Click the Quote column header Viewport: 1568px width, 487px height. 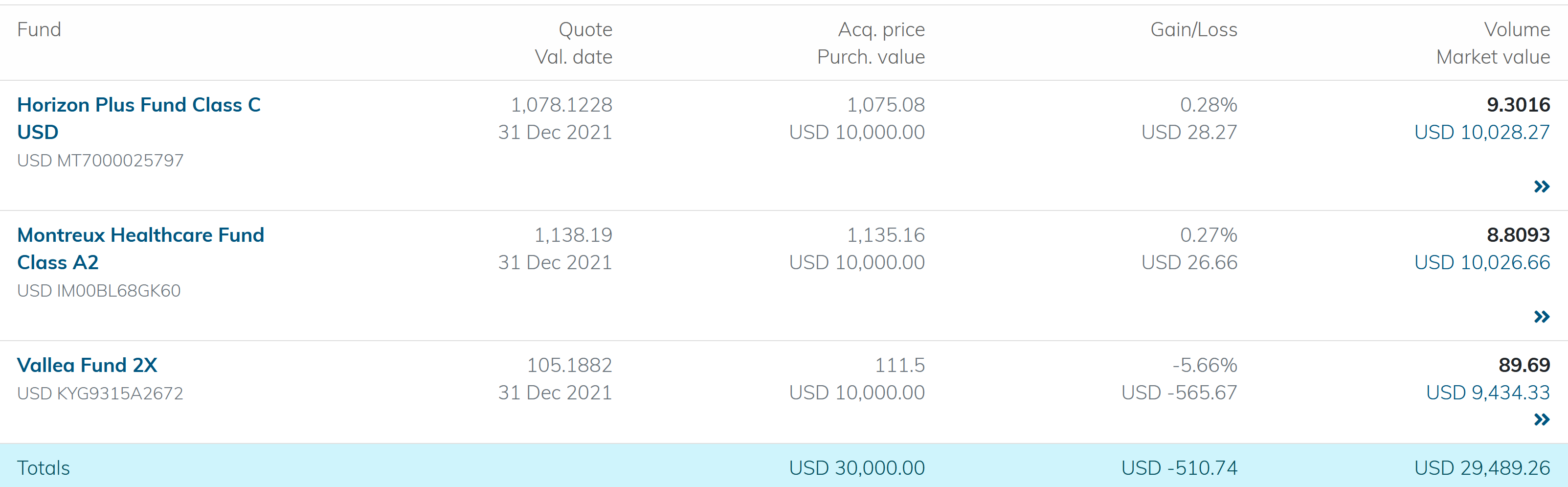(x=585, y=29)
